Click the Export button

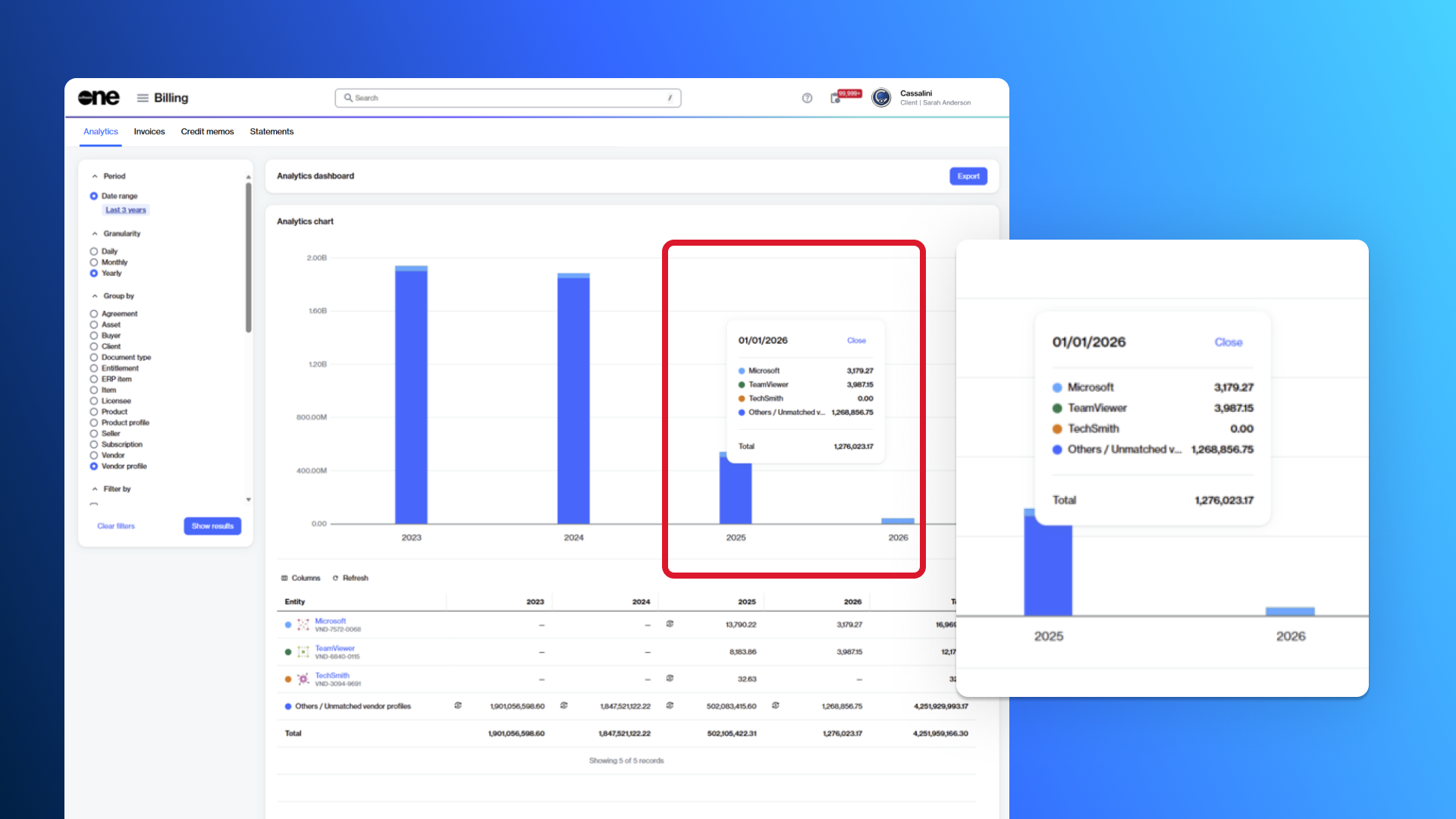click(968, 176)
